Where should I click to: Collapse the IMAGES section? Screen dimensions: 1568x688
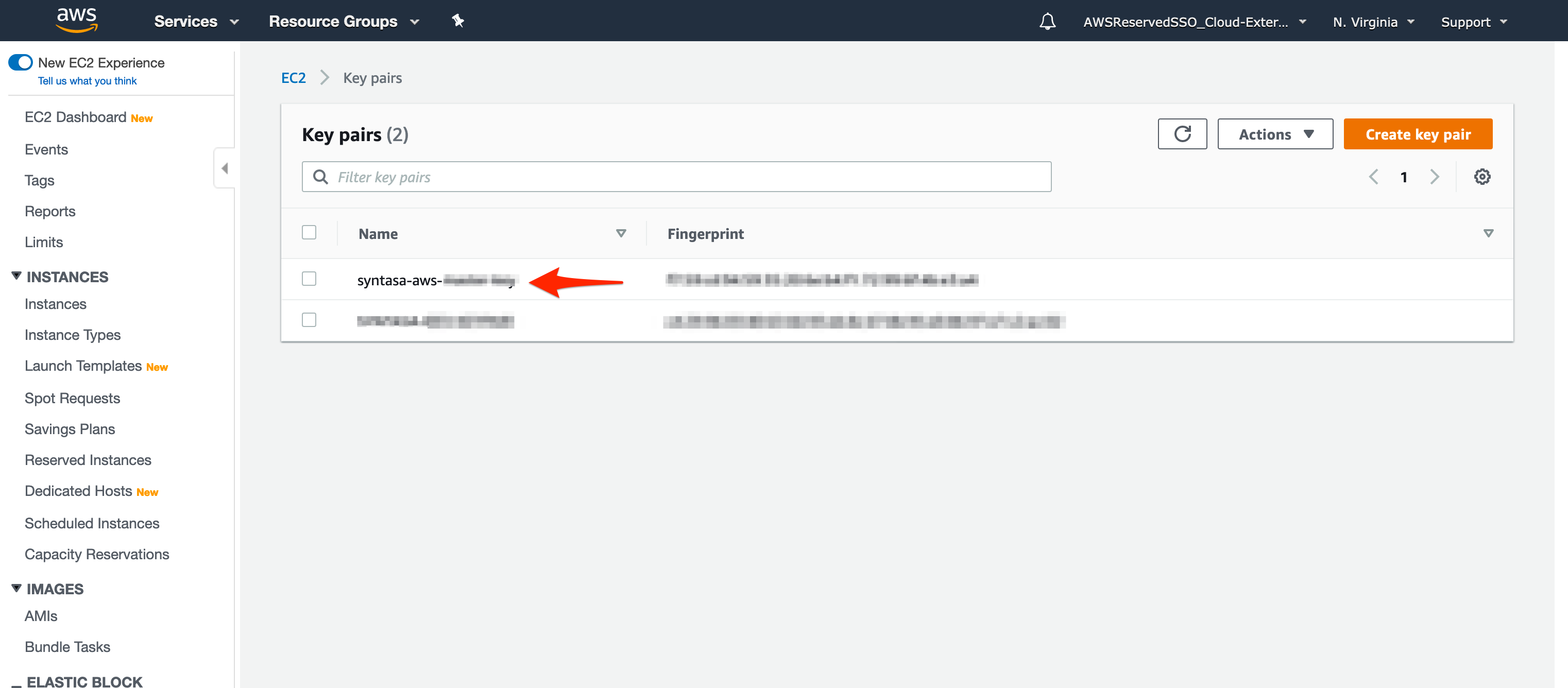(x=16, y=587)
